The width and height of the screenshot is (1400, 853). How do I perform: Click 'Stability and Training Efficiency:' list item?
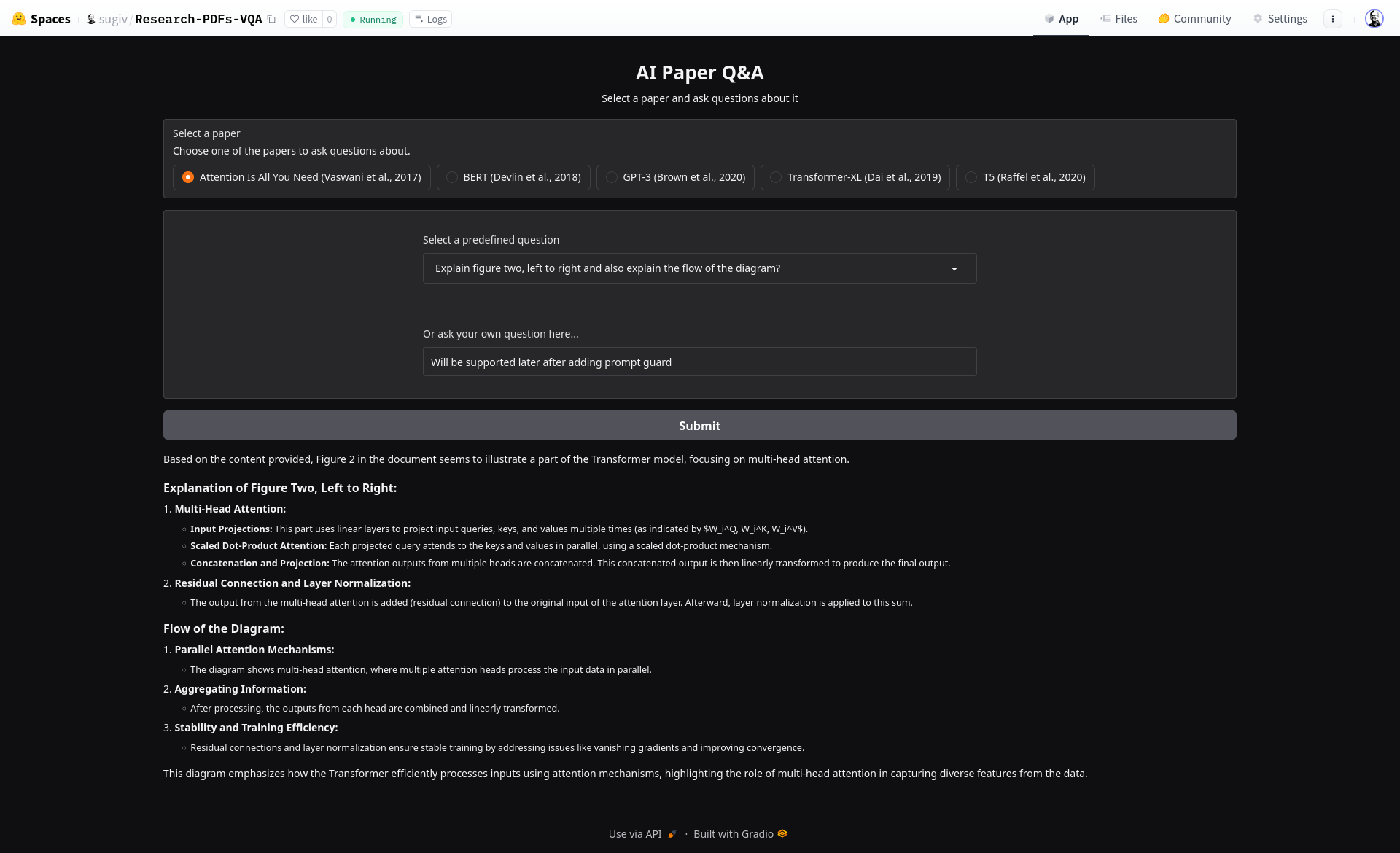click(256, 728)
